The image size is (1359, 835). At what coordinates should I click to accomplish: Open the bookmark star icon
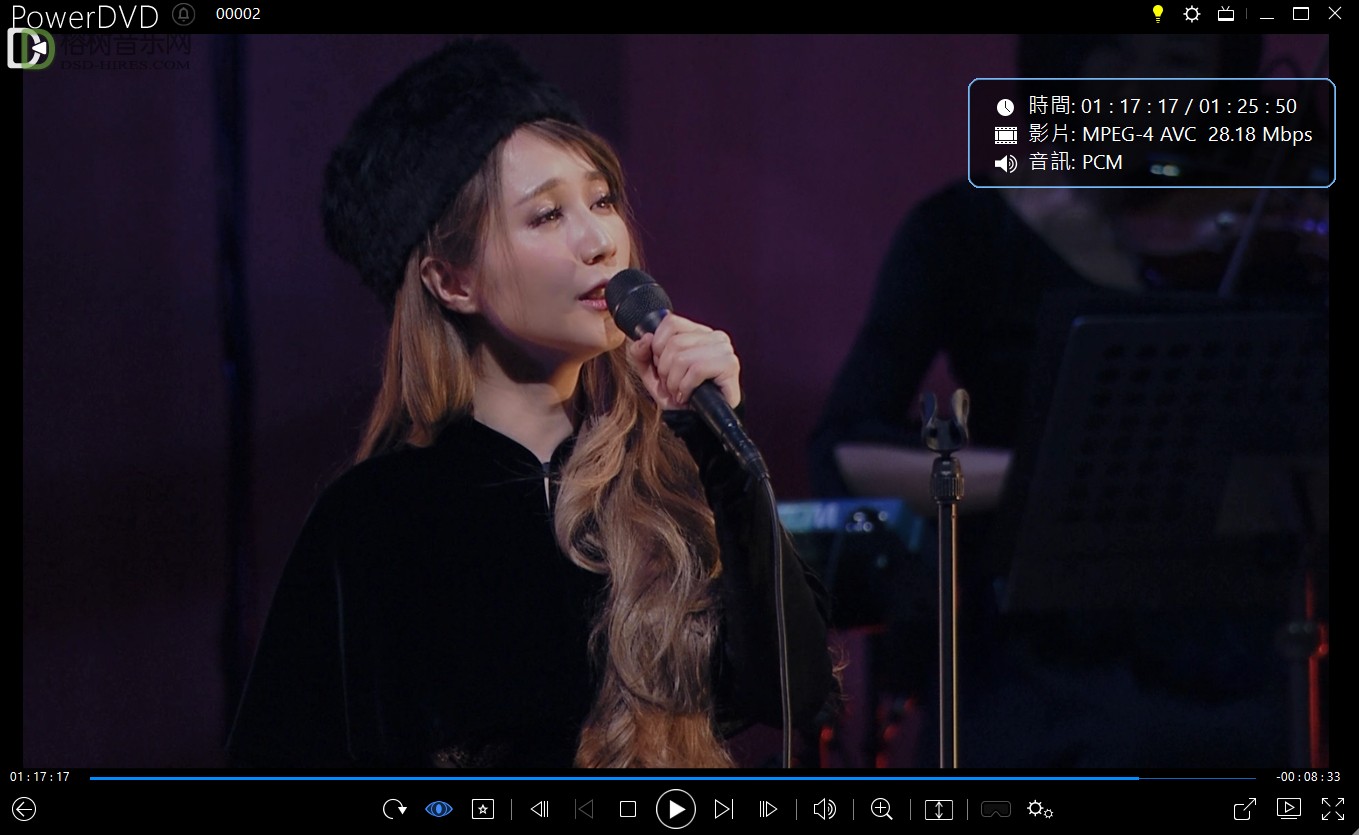point(483,809)
